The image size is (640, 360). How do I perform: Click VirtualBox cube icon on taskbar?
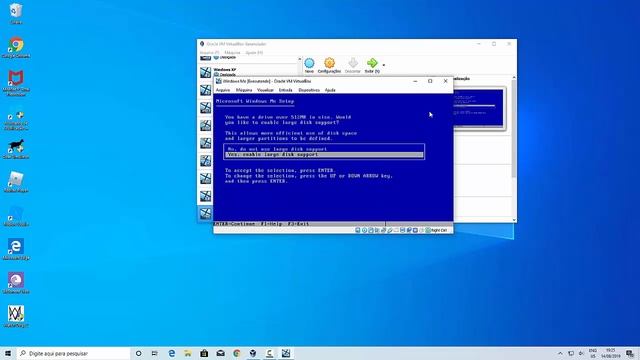(253, 353)
